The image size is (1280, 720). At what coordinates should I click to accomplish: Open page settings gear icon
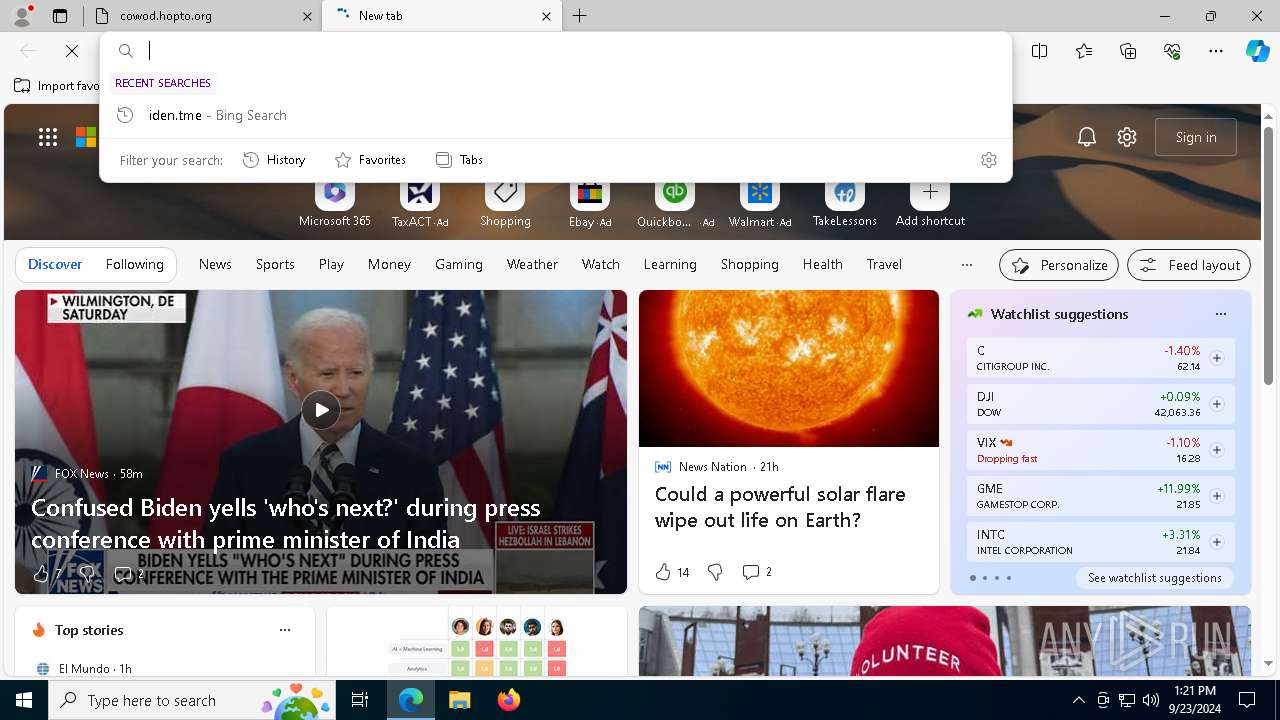tap(1127, 138)
